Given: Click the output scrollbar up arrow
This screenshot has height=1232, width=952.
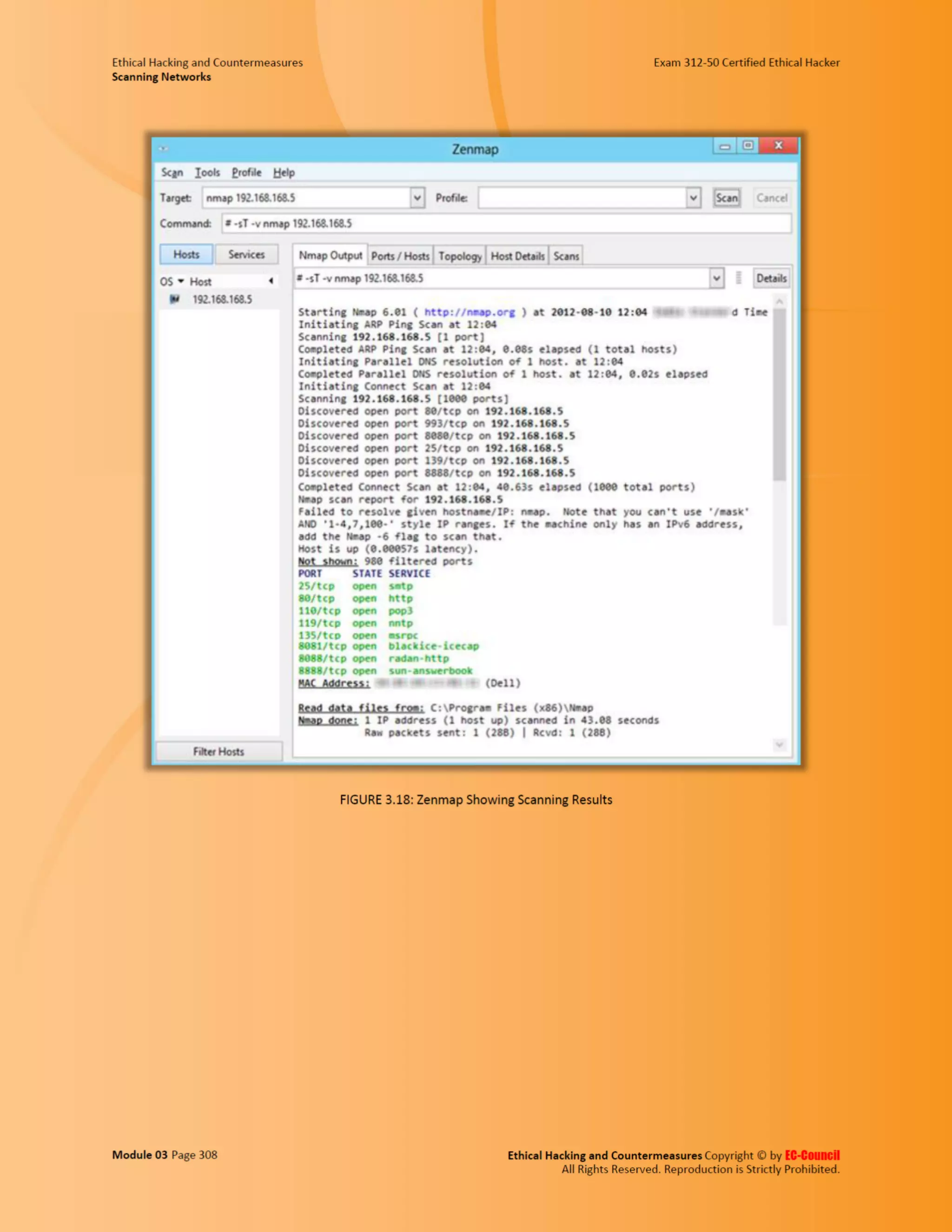Looking at the screenshot, I should pyautogui.click(x=780, y=302).
